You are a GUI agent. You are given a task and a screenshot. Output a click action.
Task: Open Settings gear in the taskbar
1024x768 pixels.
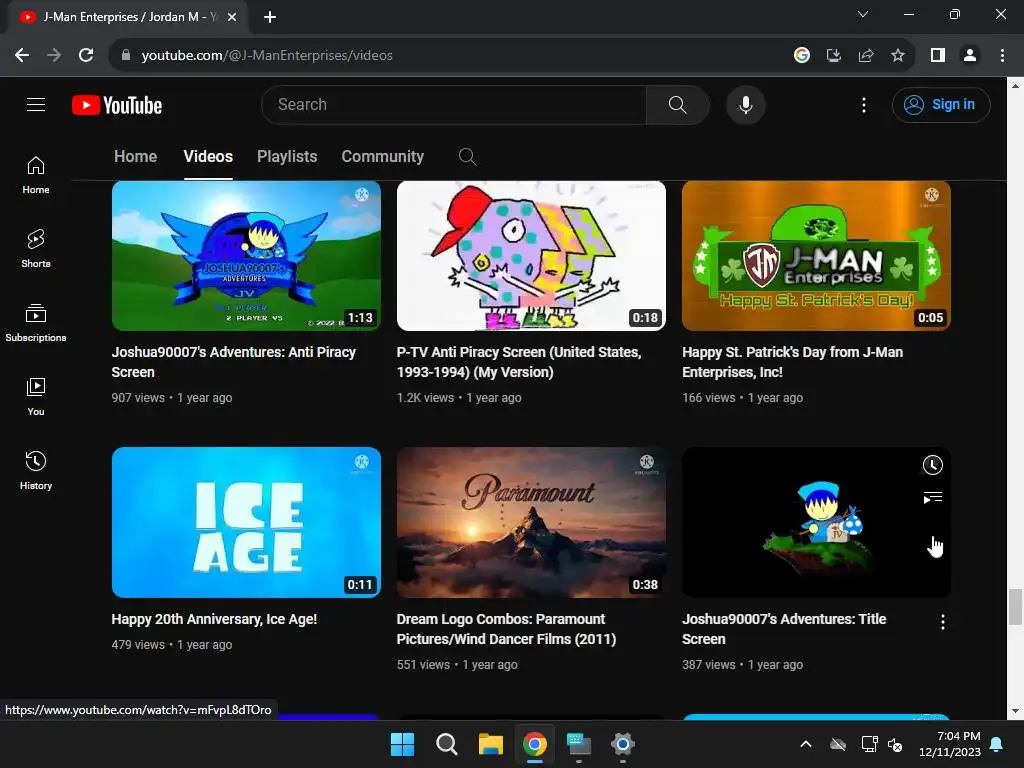[622, 744]
